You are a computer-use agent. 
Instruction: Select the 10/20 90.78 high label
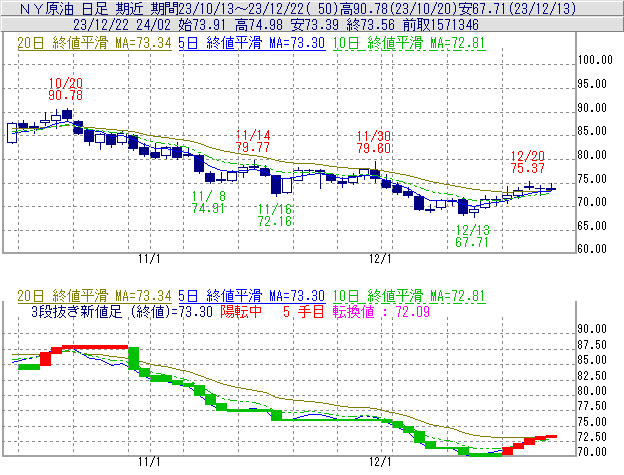tap(66, 89)
